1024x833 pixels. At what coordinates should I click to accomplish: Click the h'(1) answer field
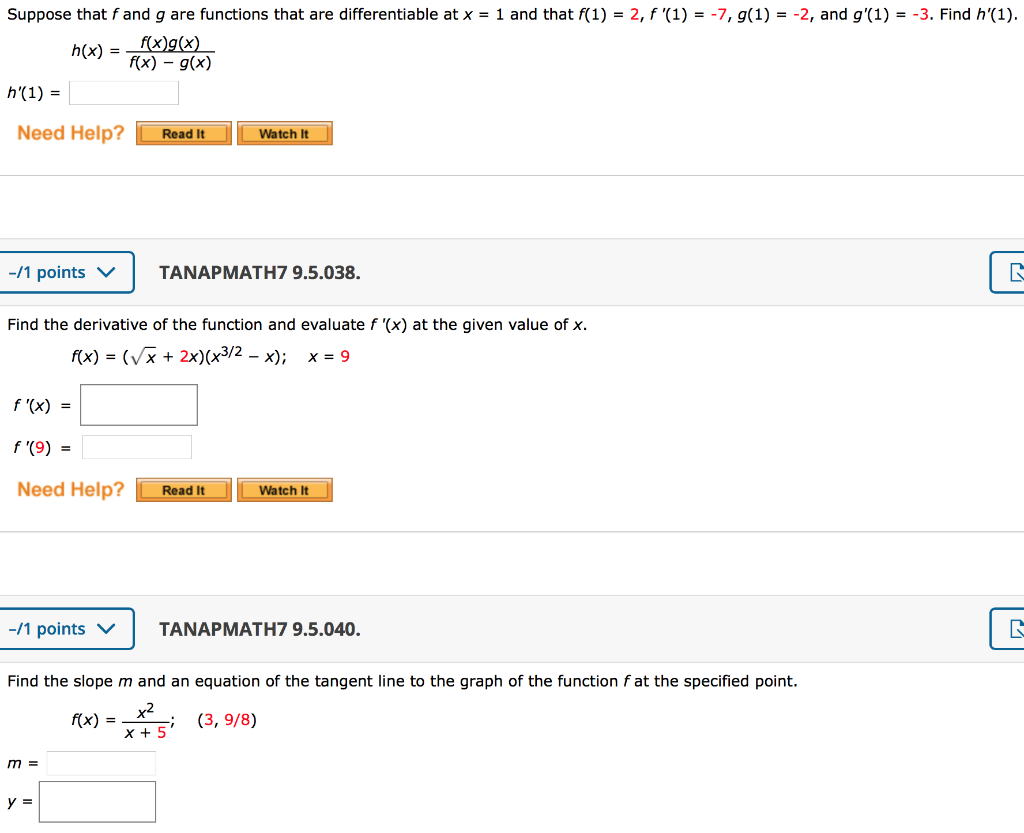point(123,92)
